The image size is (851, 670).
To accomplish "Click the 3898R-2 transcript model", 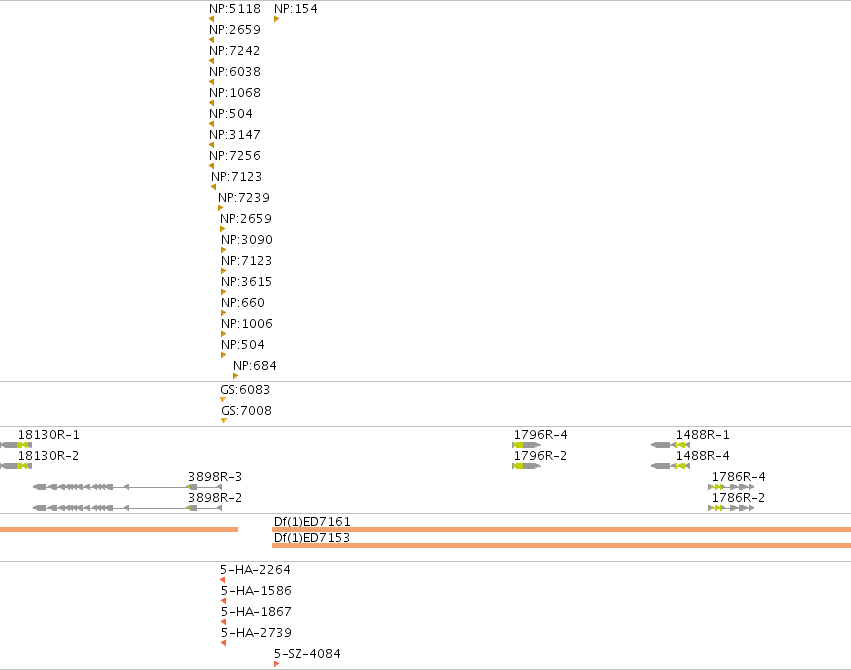I will (128, 508).
